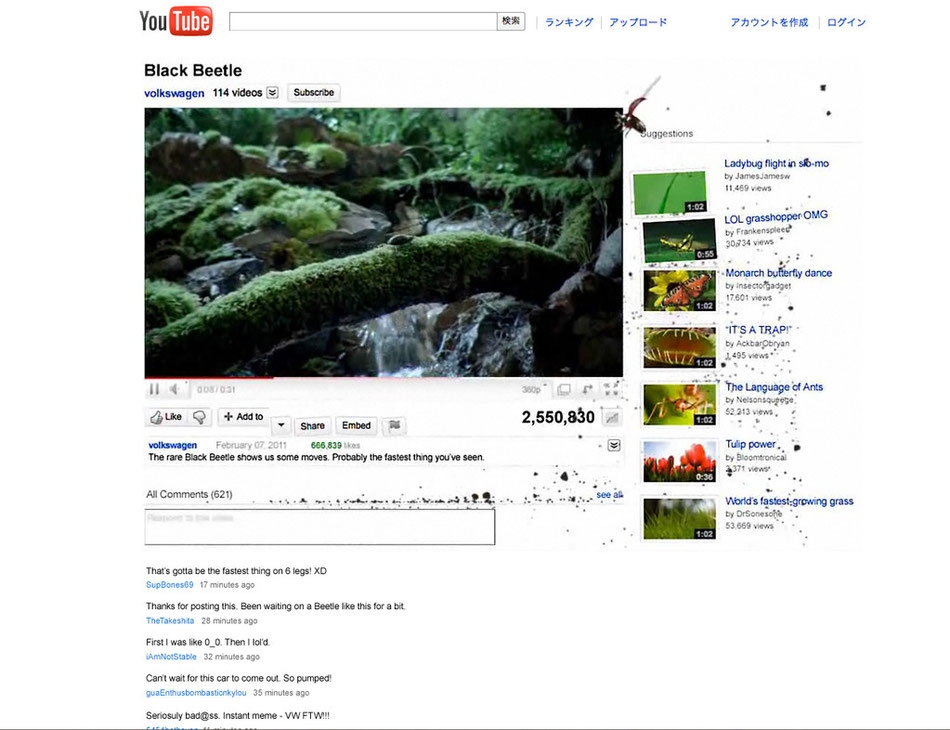Open World's fastest-growing grass video
The width and height of the screenshot is (950, 730).
click(x=789, y=501)
